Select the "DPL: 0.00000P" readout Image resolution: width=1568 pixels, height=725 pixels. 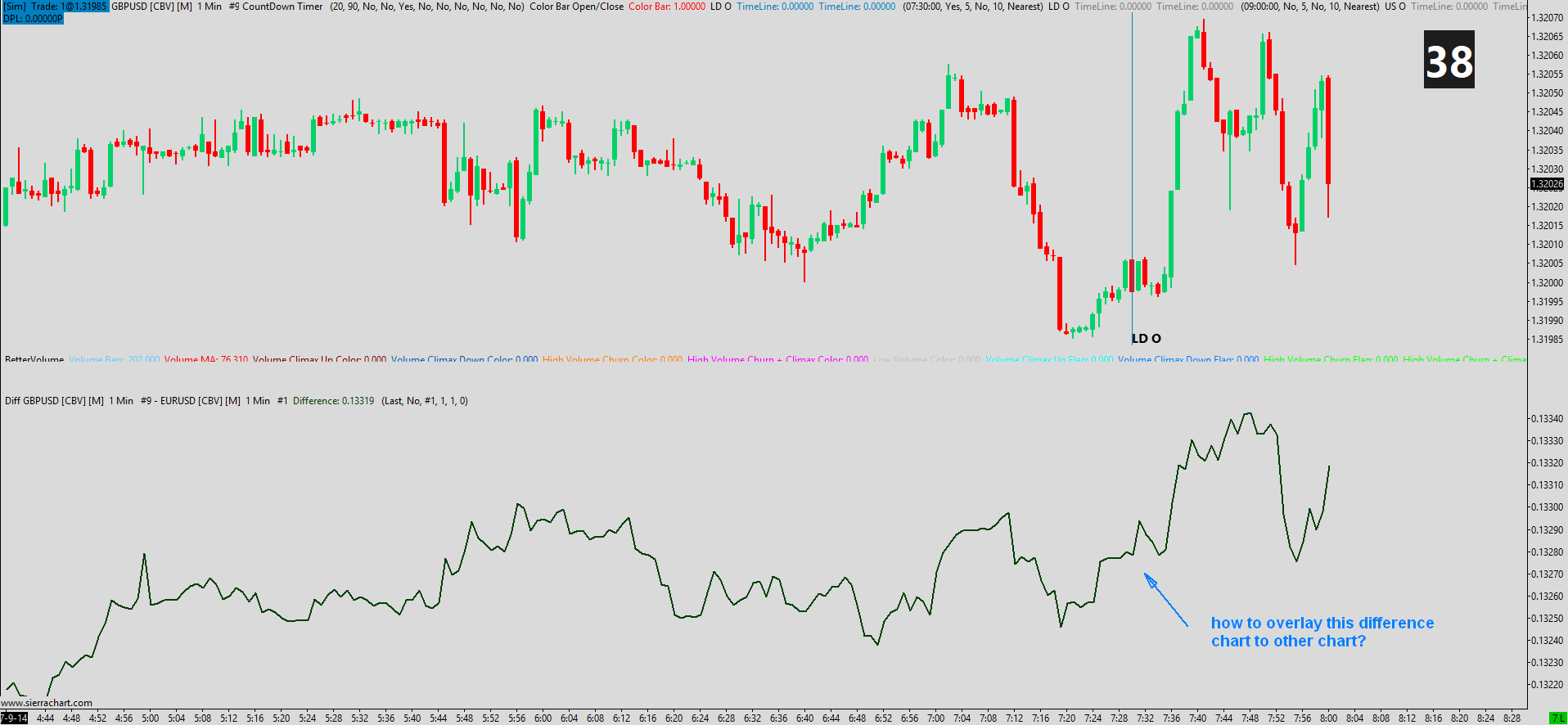click(x=33, y=19)
